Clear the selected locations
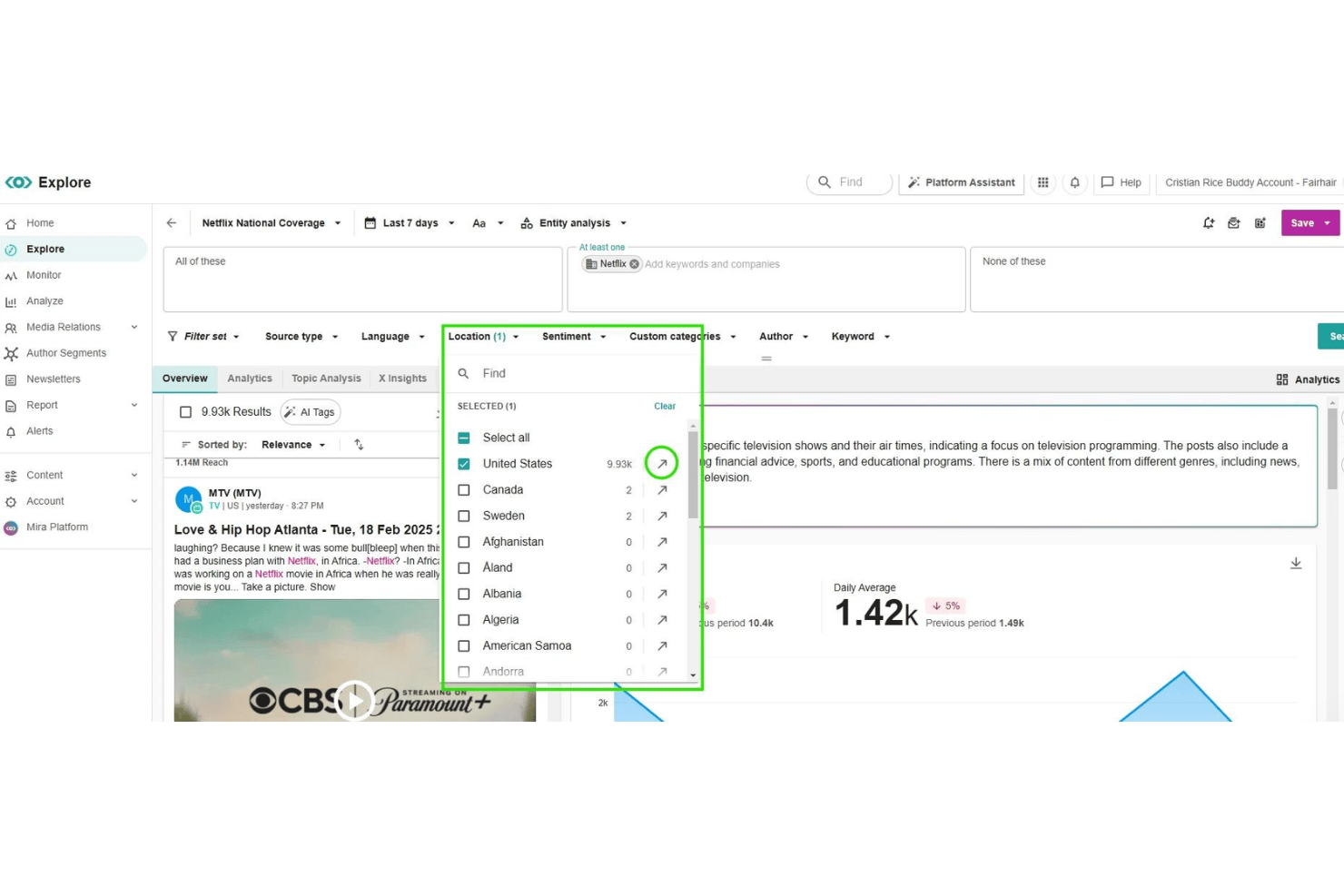The image size is (1344, 896). point(665,407)
